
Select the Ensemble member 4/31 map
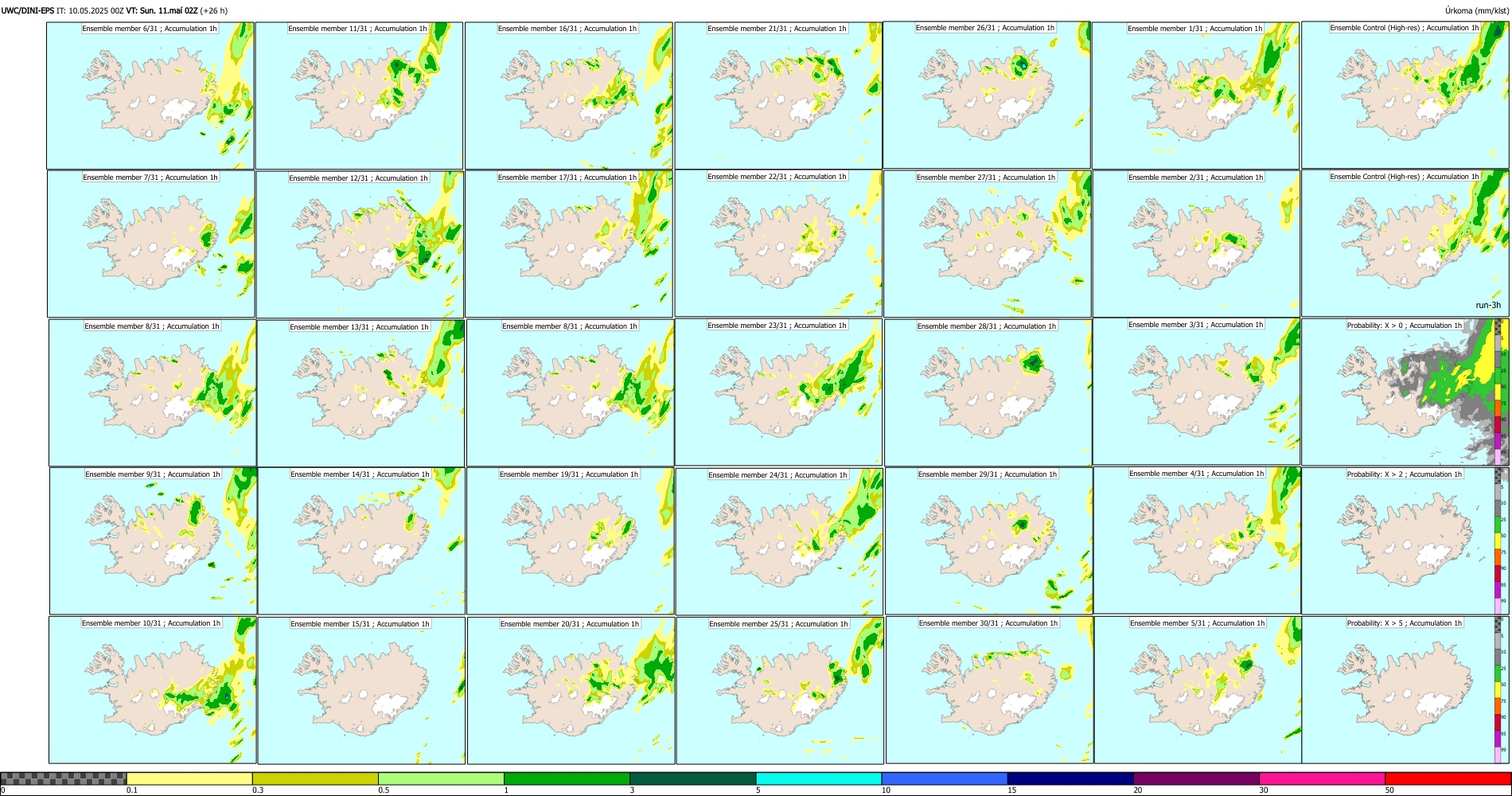pyautogui.click(x=1198, y=540)
